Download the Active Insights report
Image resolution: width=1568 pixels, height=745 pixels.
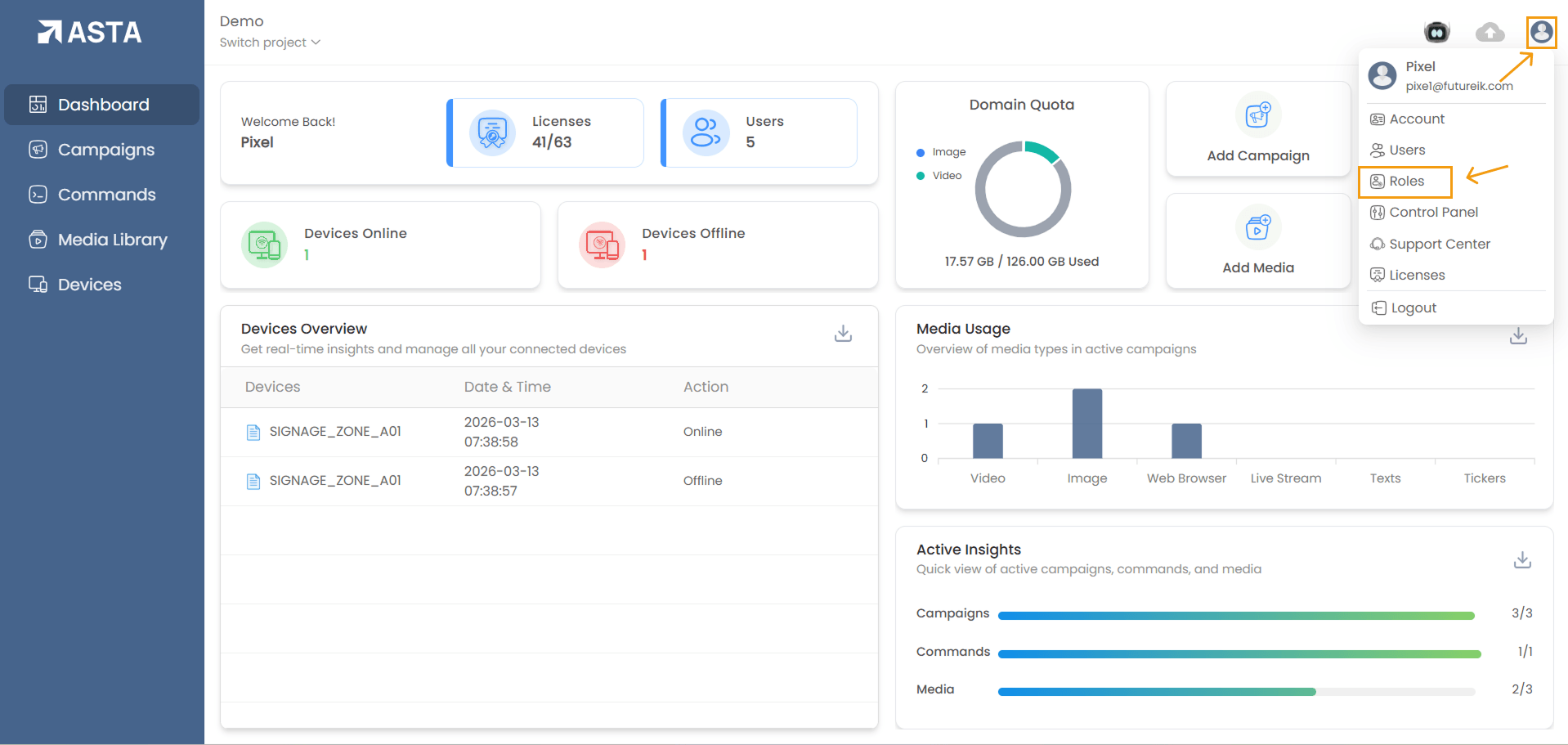[1521, 560]
